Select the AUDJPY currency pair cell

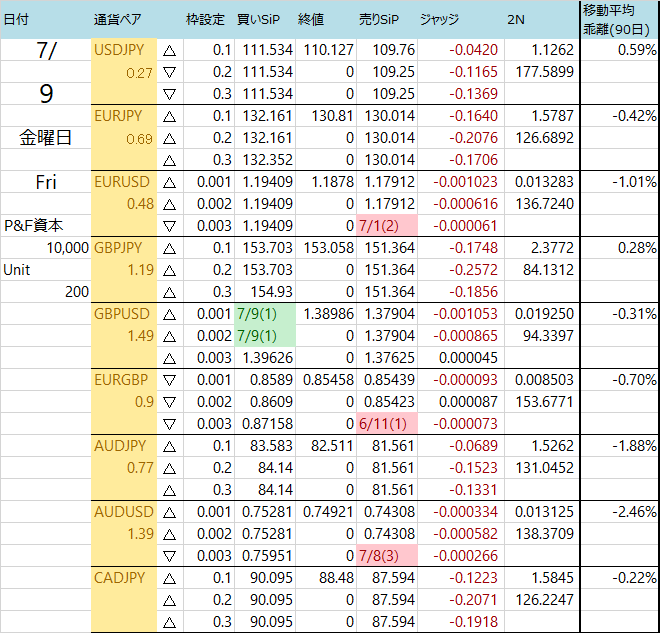pyautogui.click(x=124, y=446)
